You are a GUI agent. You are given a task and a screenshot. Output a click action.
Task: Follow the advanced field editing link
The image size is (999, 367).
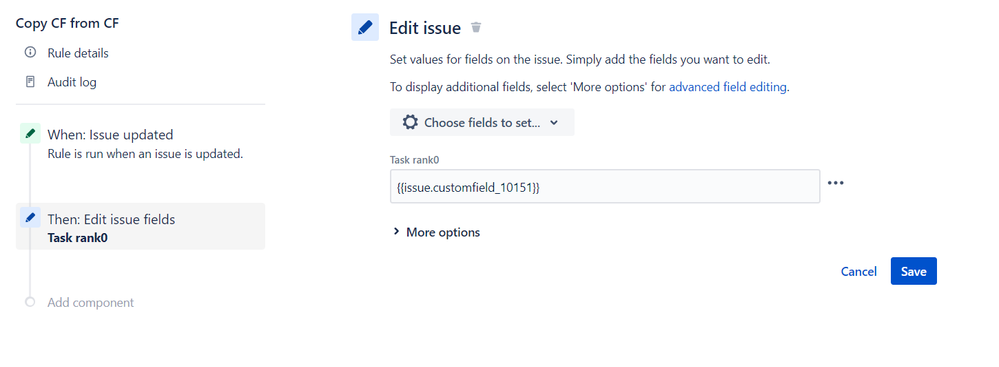click(x=728, y=87)
